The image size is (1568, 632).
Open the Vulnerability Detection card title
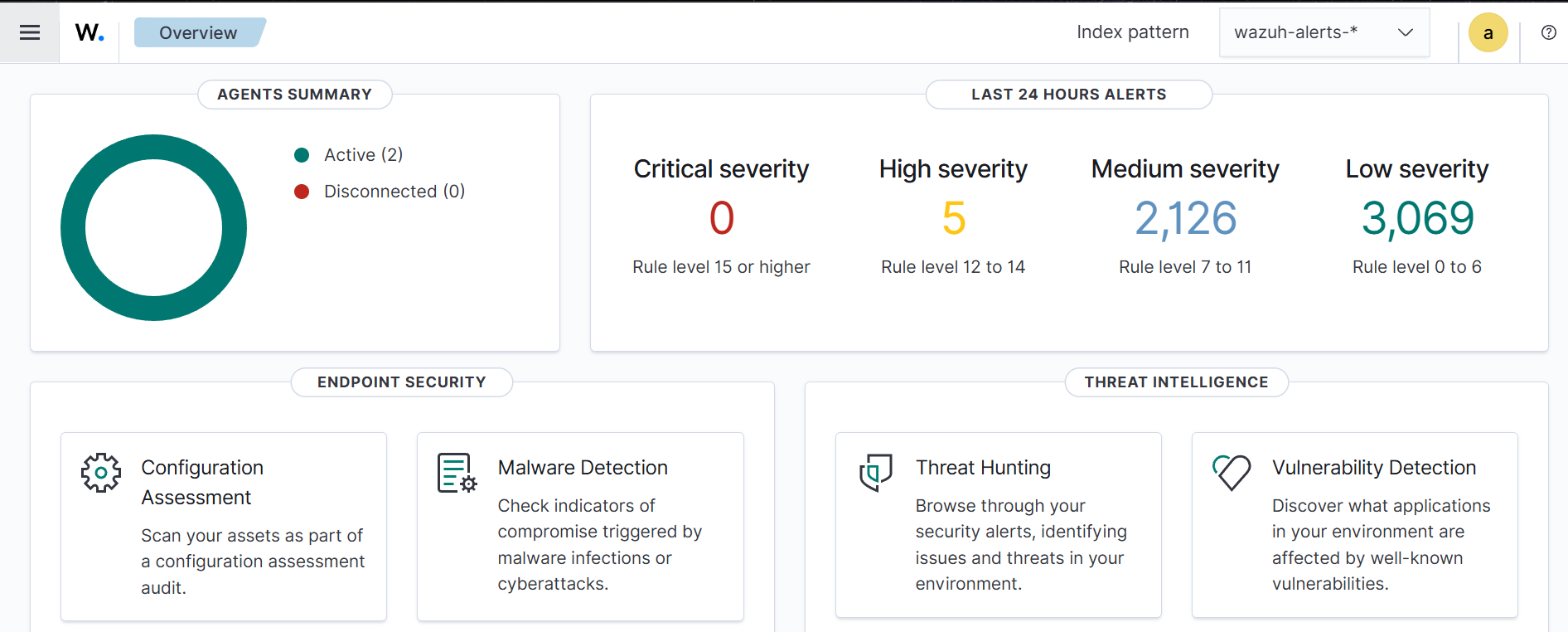pos(1374,468)
